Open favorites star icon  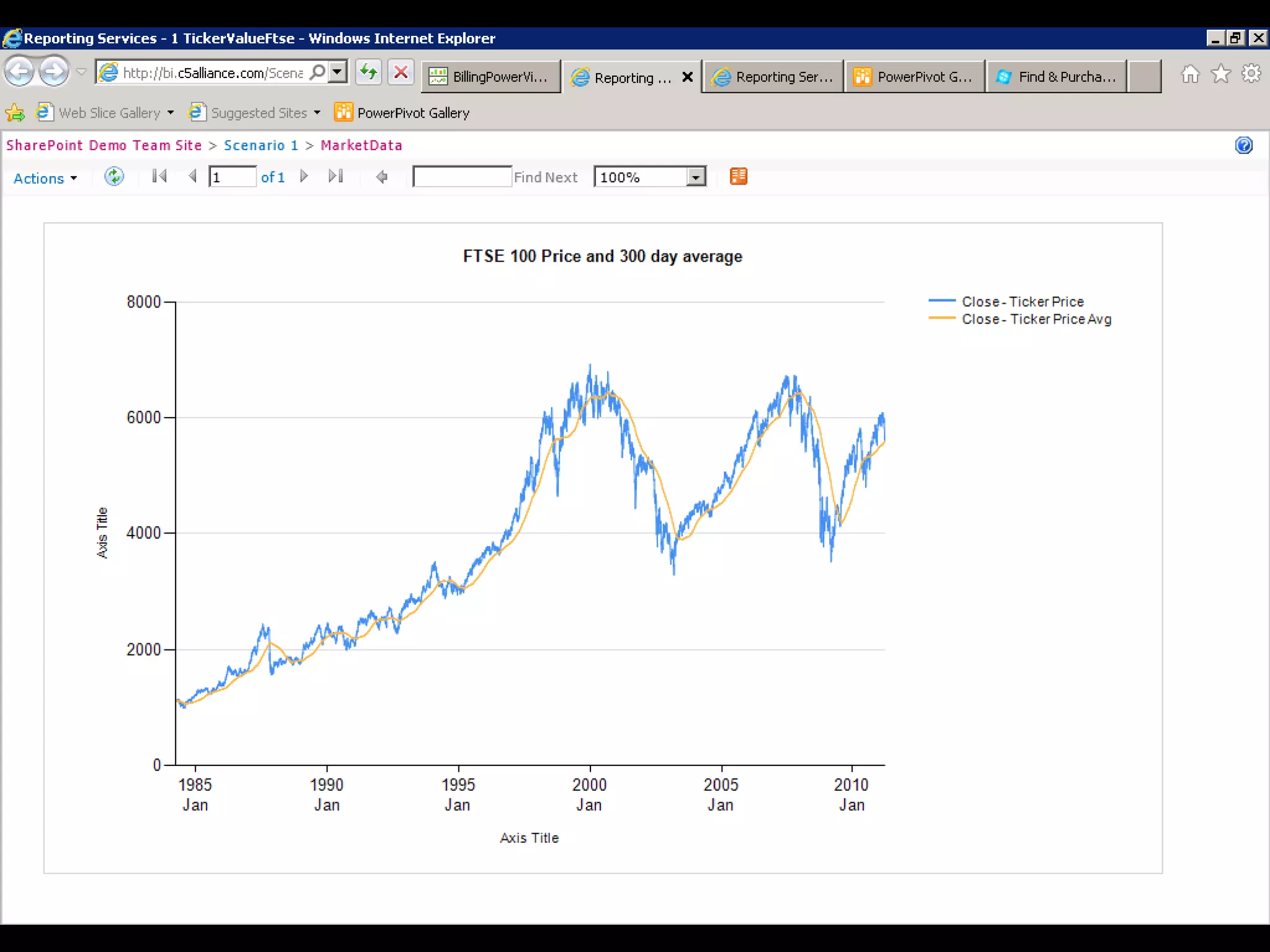(x=1220, y=74)
